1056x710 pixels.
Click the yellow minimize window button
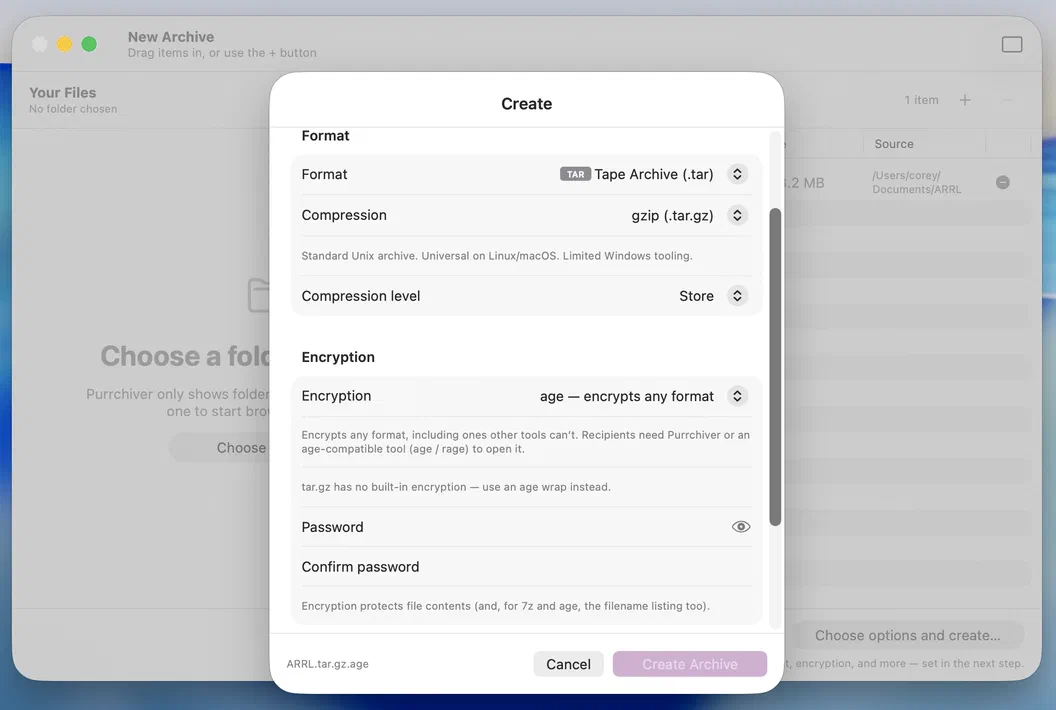64,44
